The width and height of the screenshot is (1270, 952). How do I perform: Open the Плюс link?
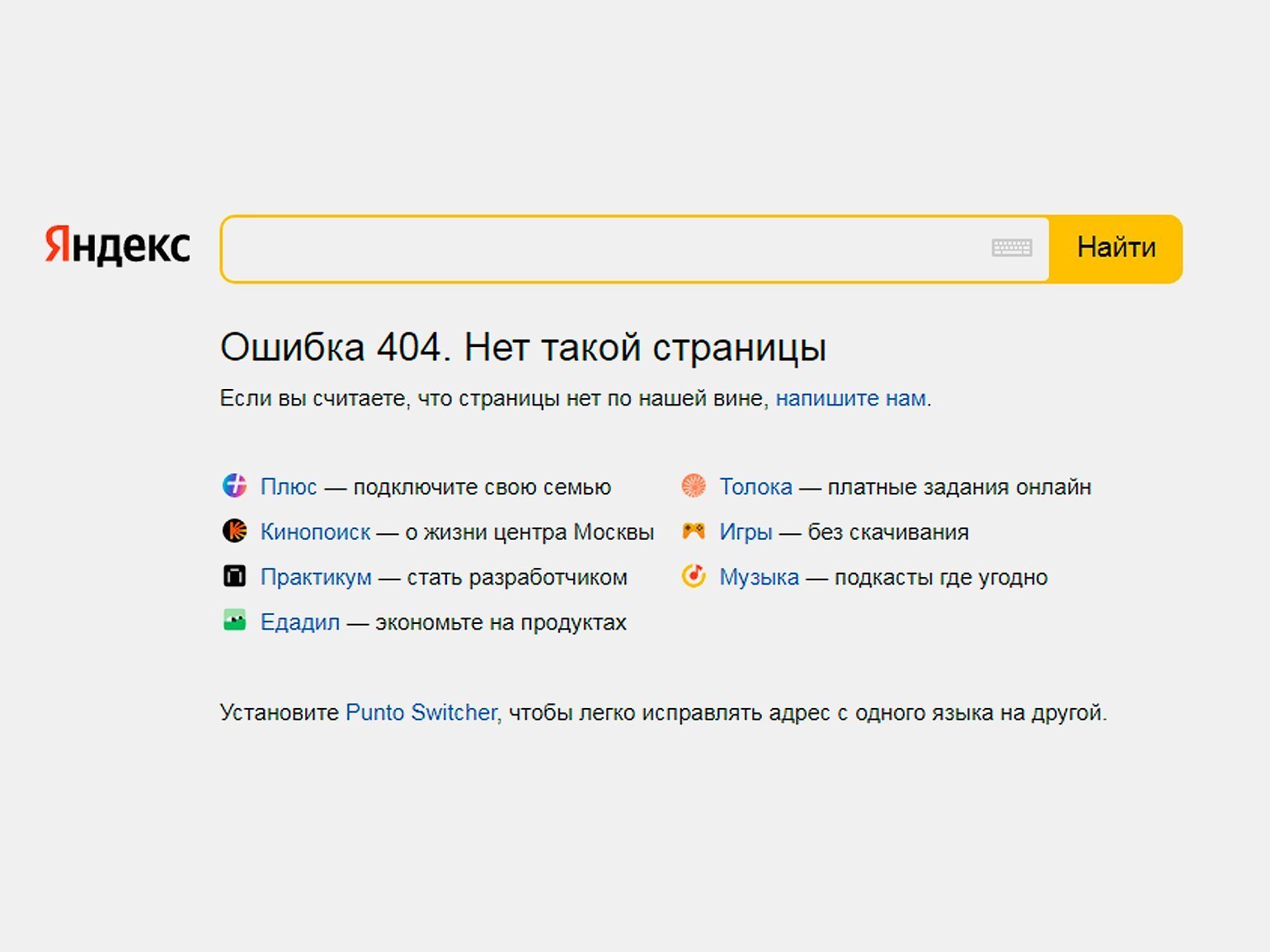(289, 486)
